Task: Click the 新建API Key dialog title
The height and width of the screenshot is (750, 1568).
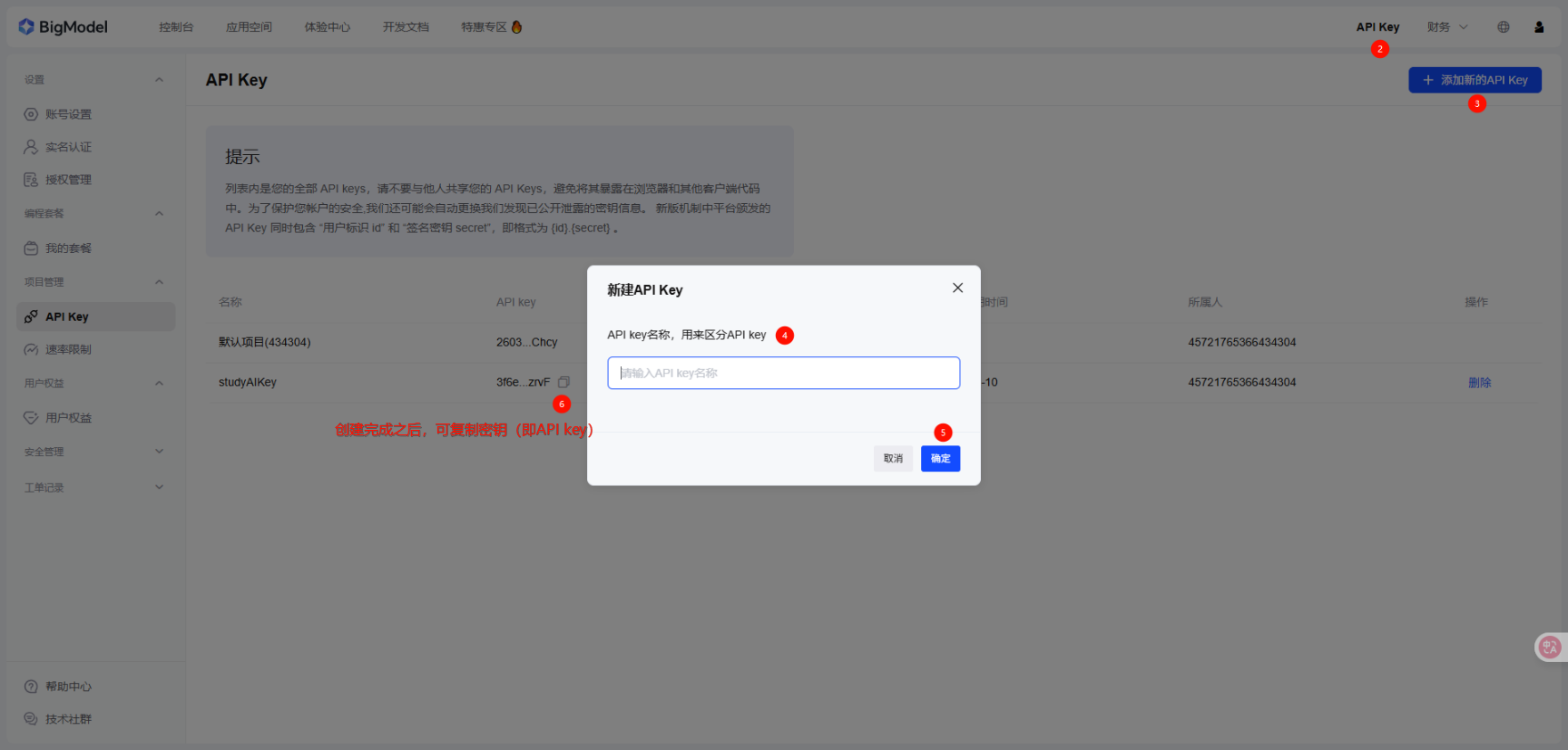Action: point(645,290)
